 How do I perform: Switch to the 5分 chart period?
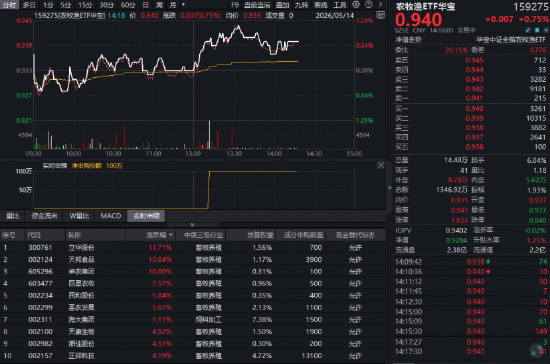[x=66, y=5]
